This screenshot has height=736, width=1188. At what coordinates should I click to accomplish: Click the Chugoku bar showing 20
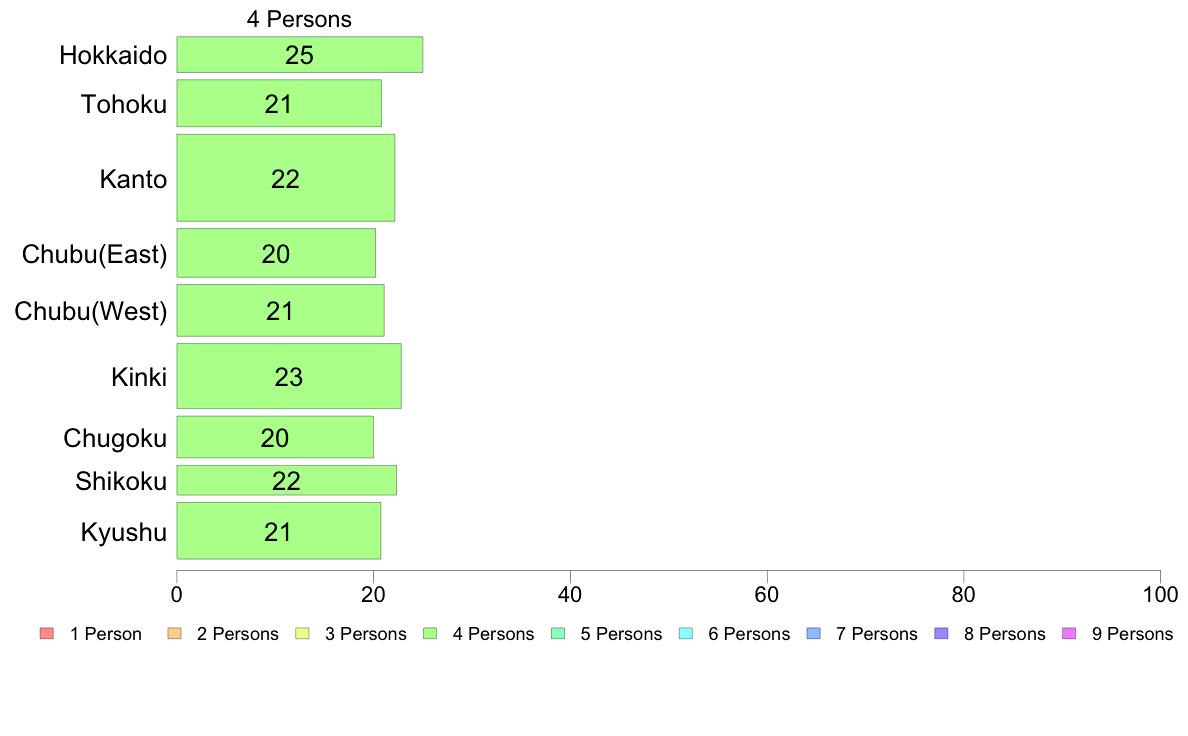pyautogui.click(x=275, y=437)
